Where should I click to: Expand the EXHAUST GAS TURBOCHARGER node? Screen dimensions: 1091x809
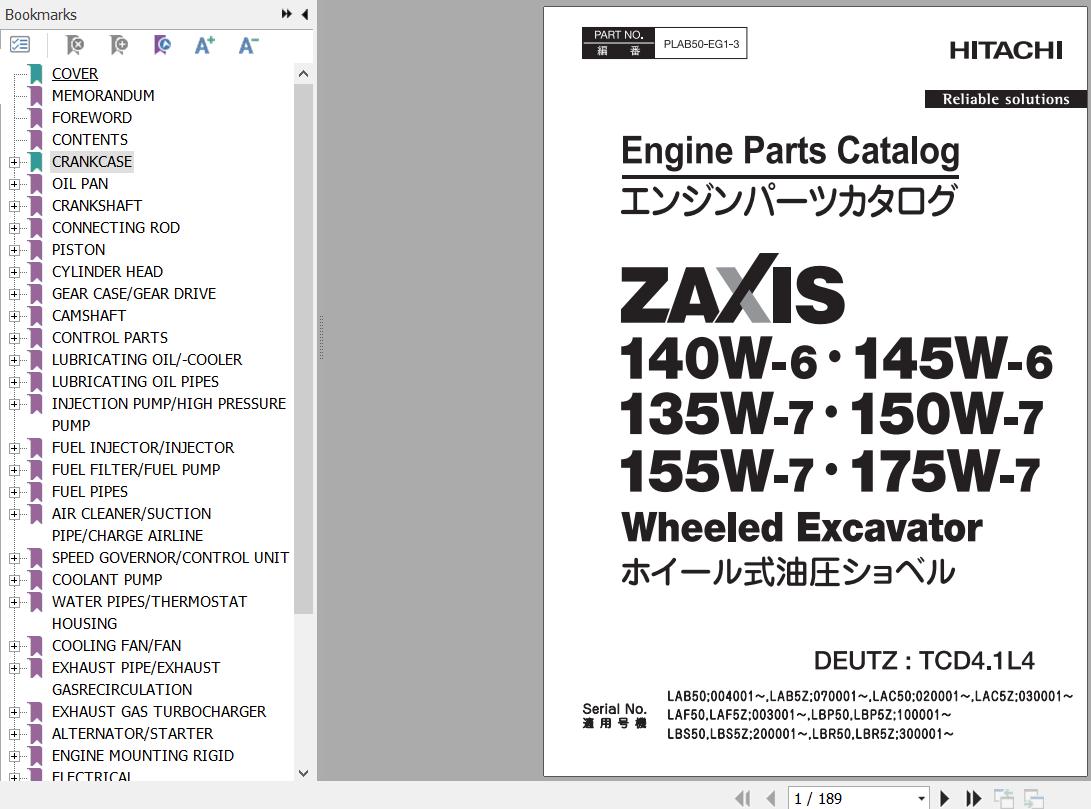14,712
